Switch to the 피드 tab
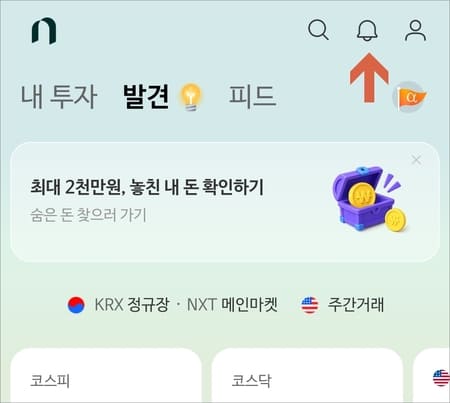Viewport: 450px width, 403px height. [x=252, y=97]
